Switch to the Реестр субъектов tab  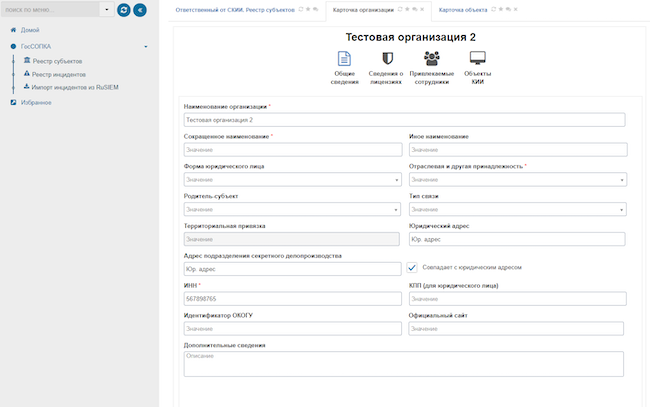235,10
